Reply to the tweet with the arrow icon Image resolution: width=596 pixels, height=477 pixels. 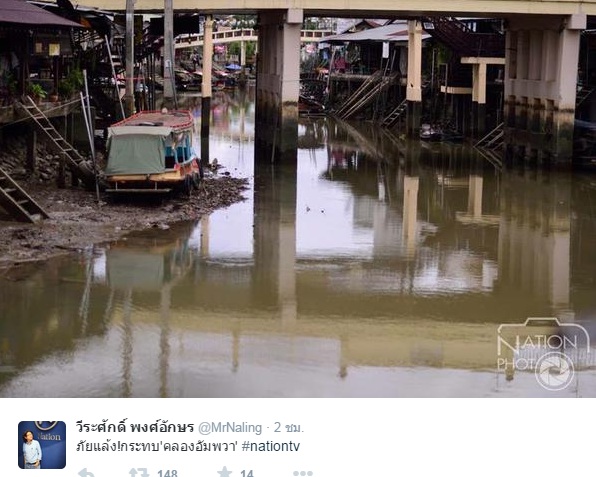click(x=86, y=473)
